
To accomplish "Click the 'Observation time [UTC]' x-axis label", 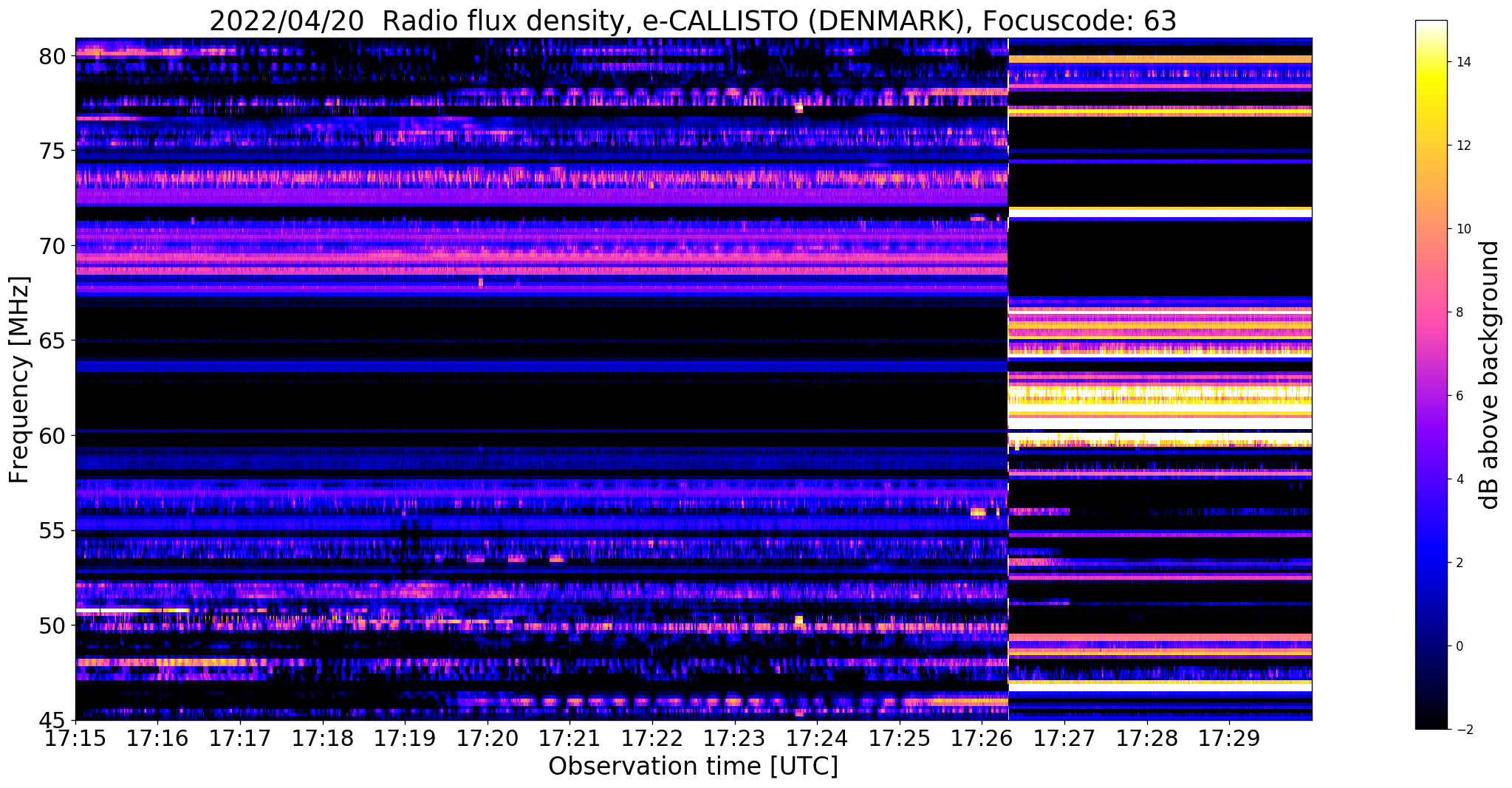I will [x=693, y=767].
